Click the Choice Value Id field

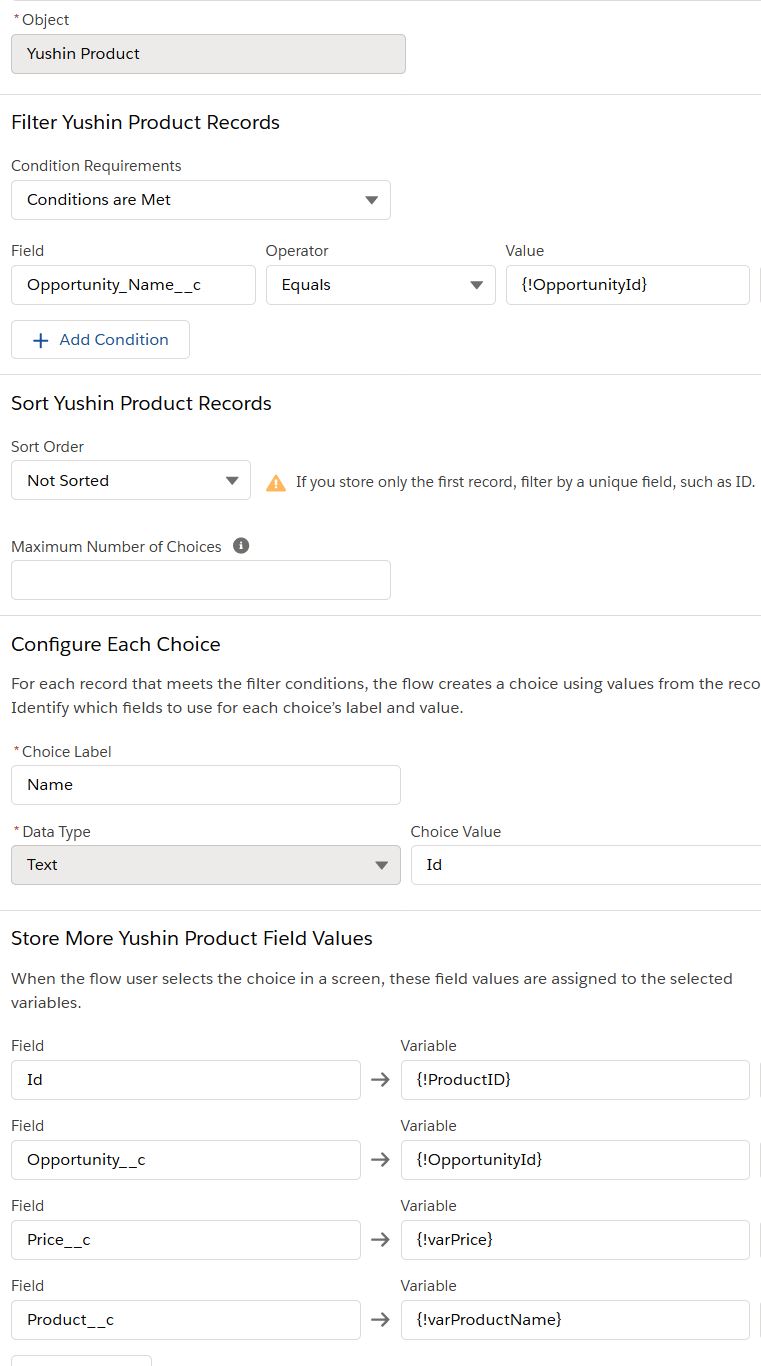point(585,865)
